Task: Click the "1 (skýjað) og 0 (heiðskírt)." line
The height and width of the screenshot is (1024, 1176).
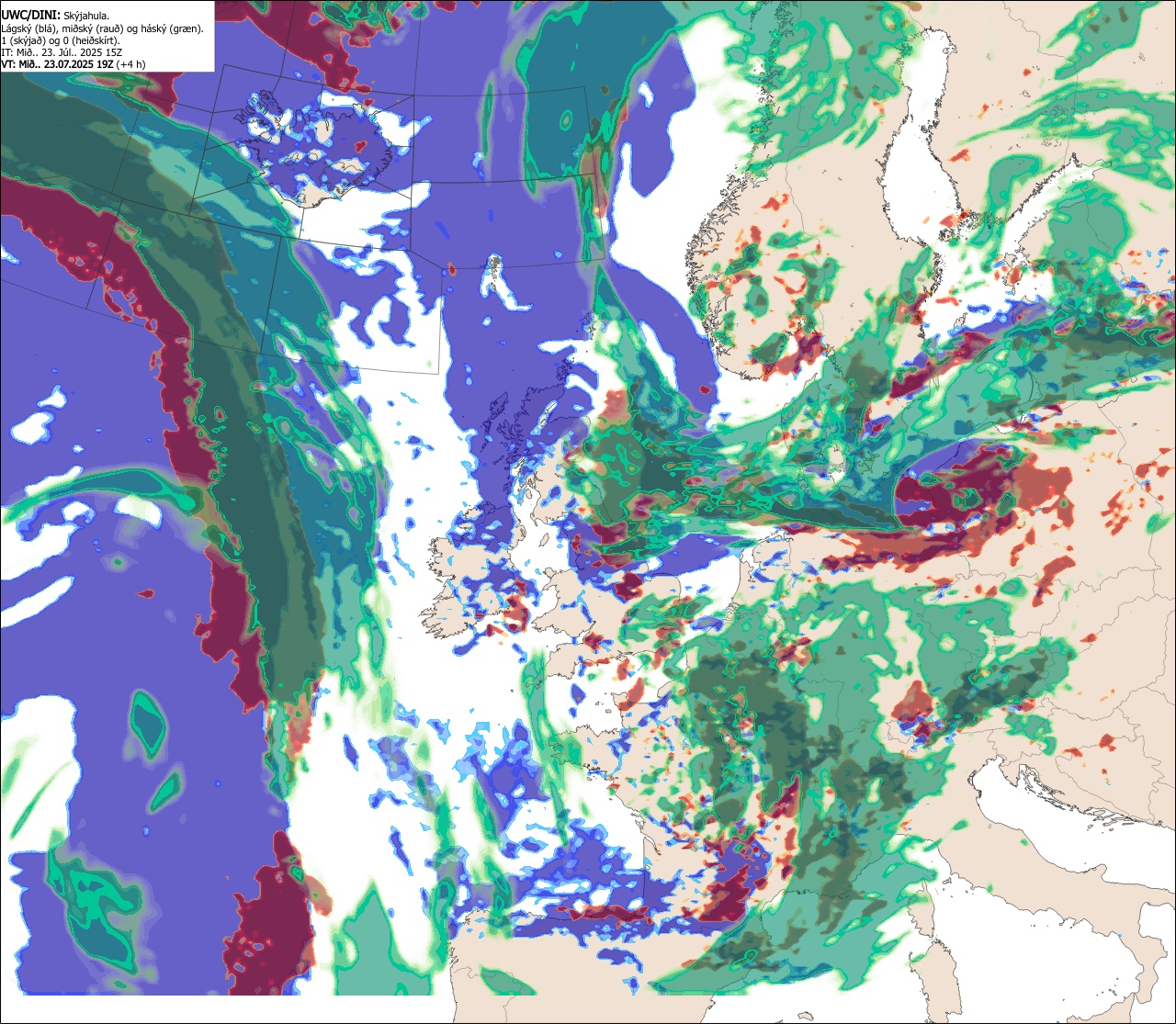Action: 61,40
